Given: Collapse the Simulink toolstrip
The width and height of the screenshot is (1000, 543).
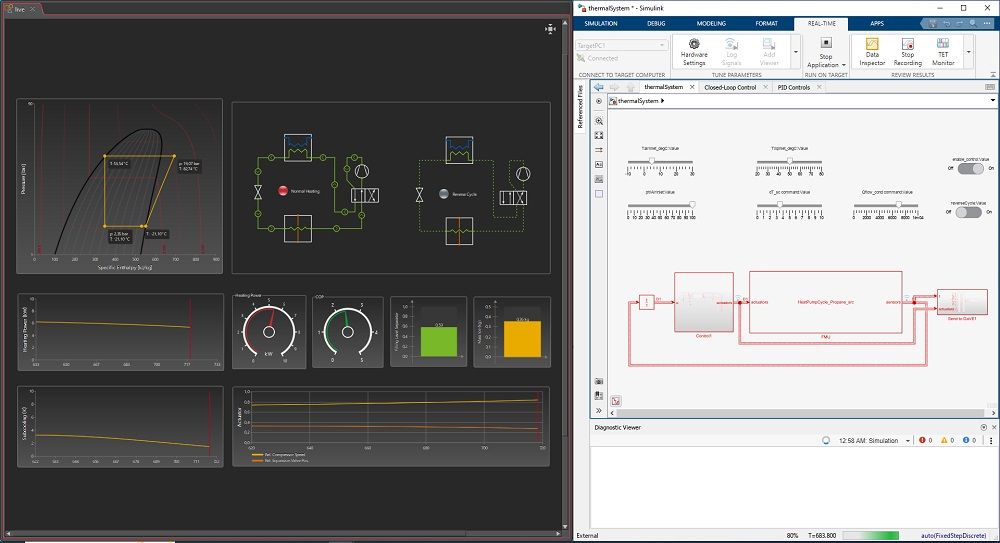Looking at the screenshot, I should pos(993,74).
